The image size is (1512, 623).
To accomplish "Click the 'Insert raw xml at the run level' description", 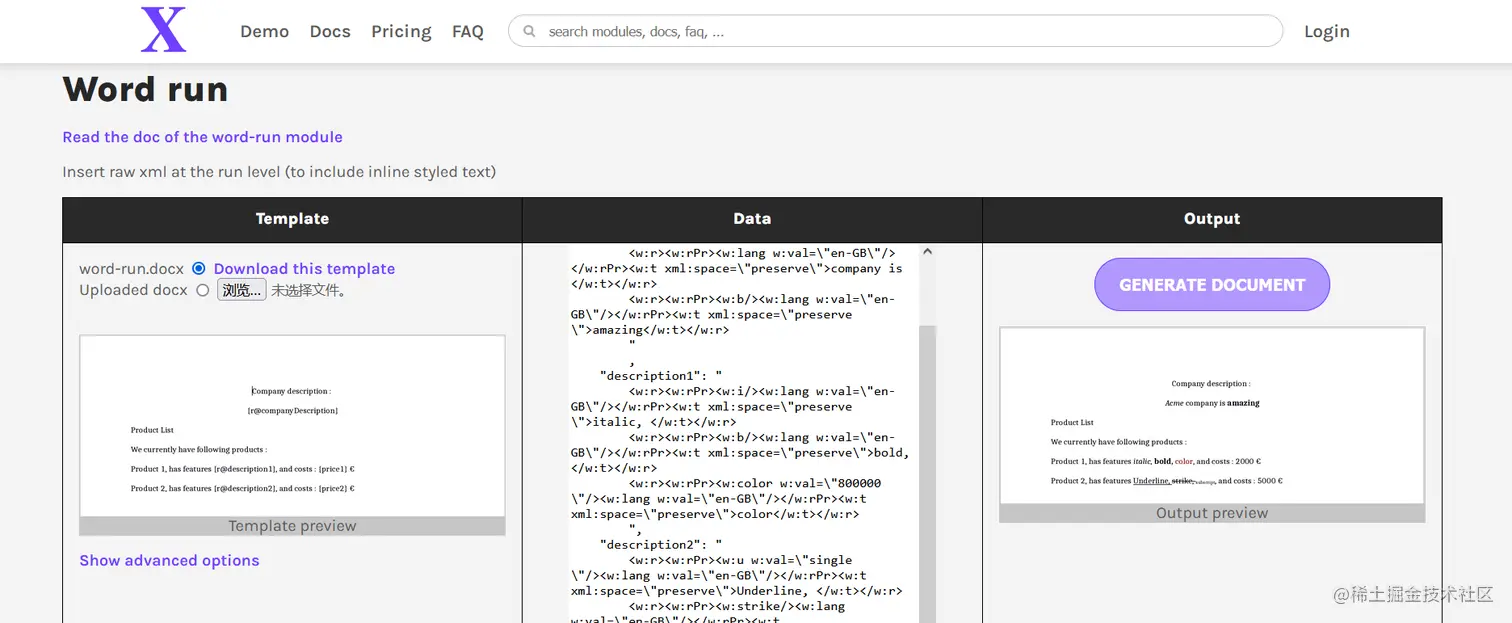I will click(x=279, y=172).
